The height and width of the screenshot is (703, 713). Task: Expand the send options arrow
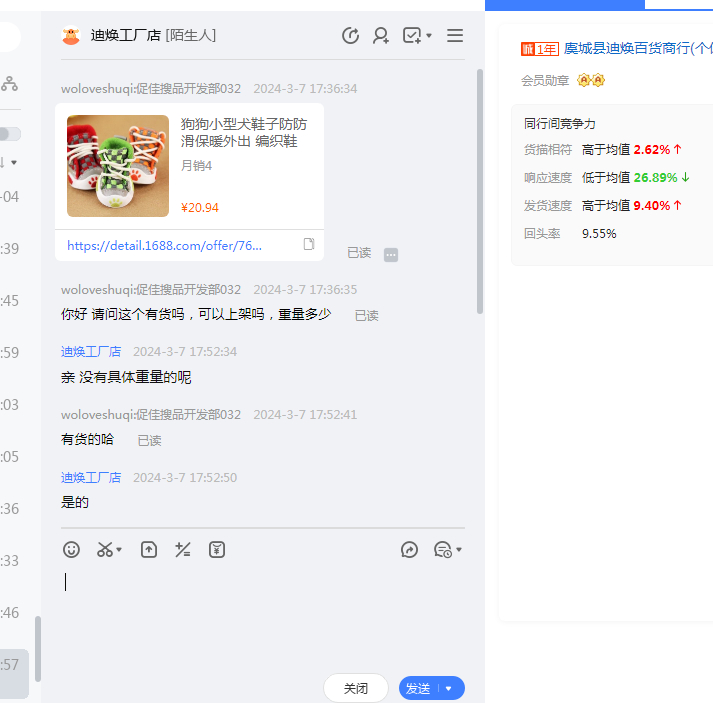(449, 688)
